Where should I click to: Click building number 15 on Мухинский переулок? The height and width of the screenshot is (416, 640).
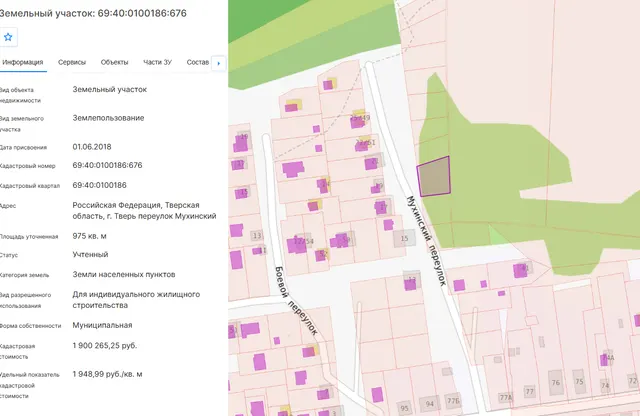point(404,238)
